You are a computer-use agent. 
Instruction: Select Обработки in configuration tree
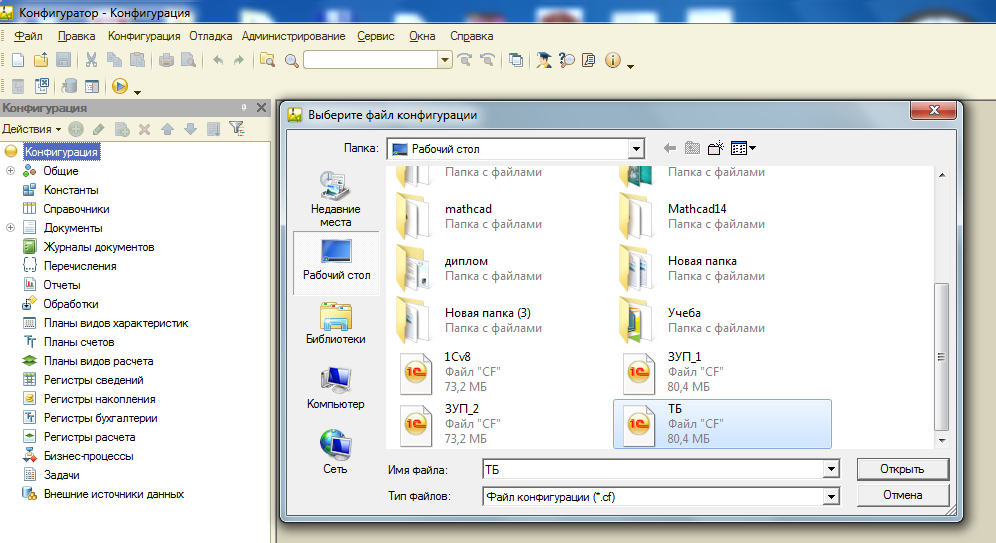pyautogui.click(x=71, y=304)
